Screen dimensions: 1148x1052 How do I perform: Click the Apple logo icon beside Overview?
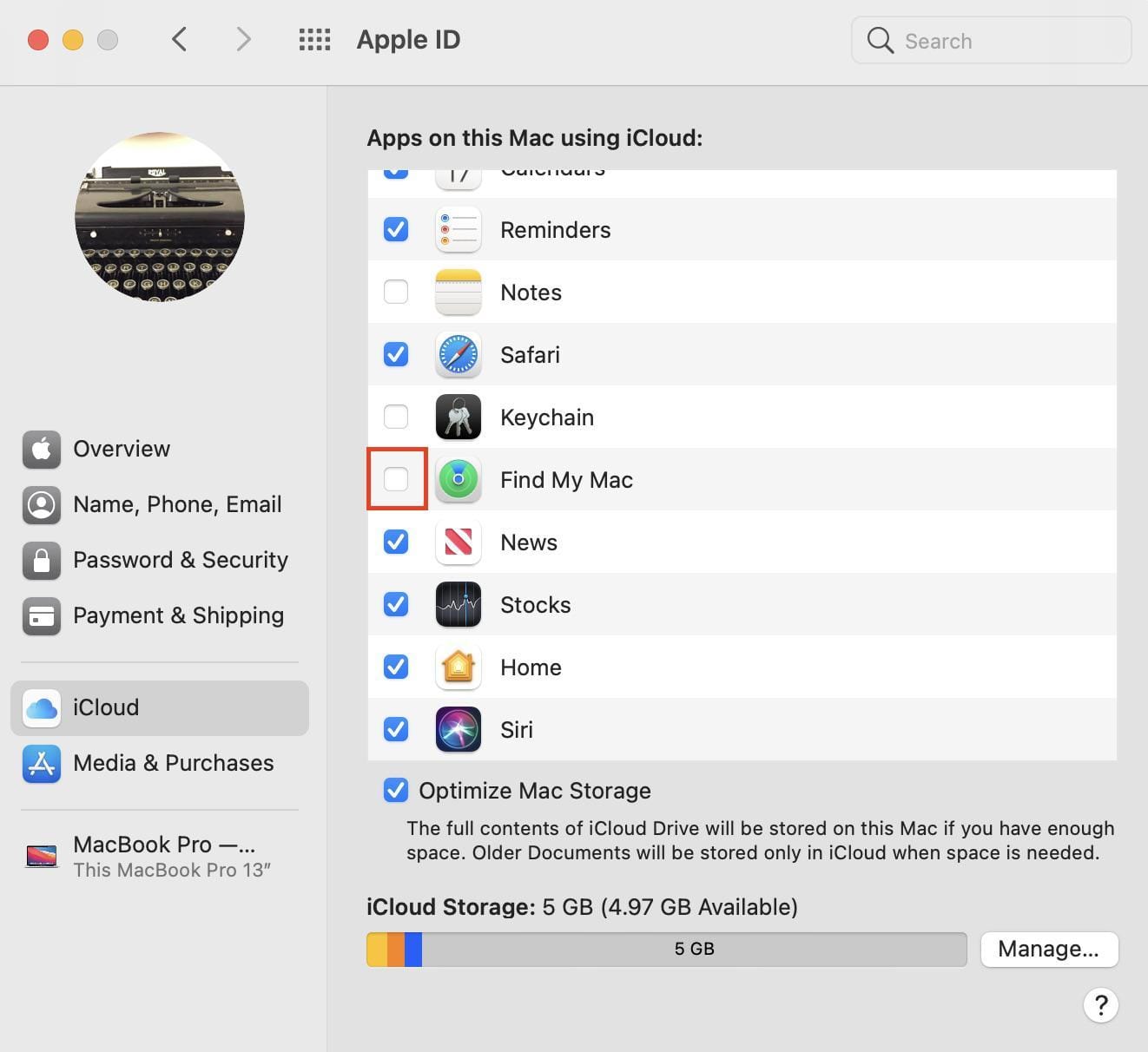tap(42, 450)
